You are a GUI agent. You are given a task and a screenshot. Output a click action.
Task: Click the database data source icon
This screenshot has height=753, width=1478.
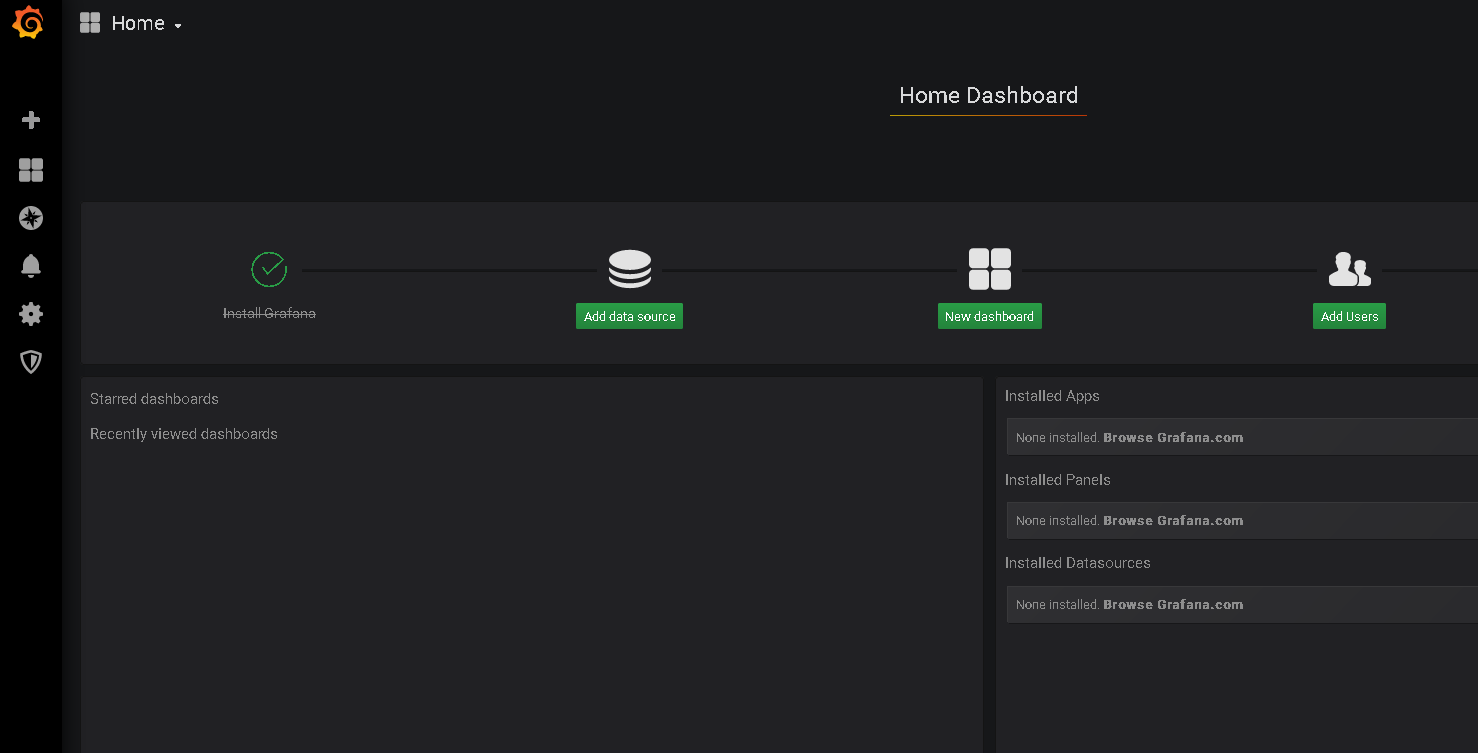[630, 269]
